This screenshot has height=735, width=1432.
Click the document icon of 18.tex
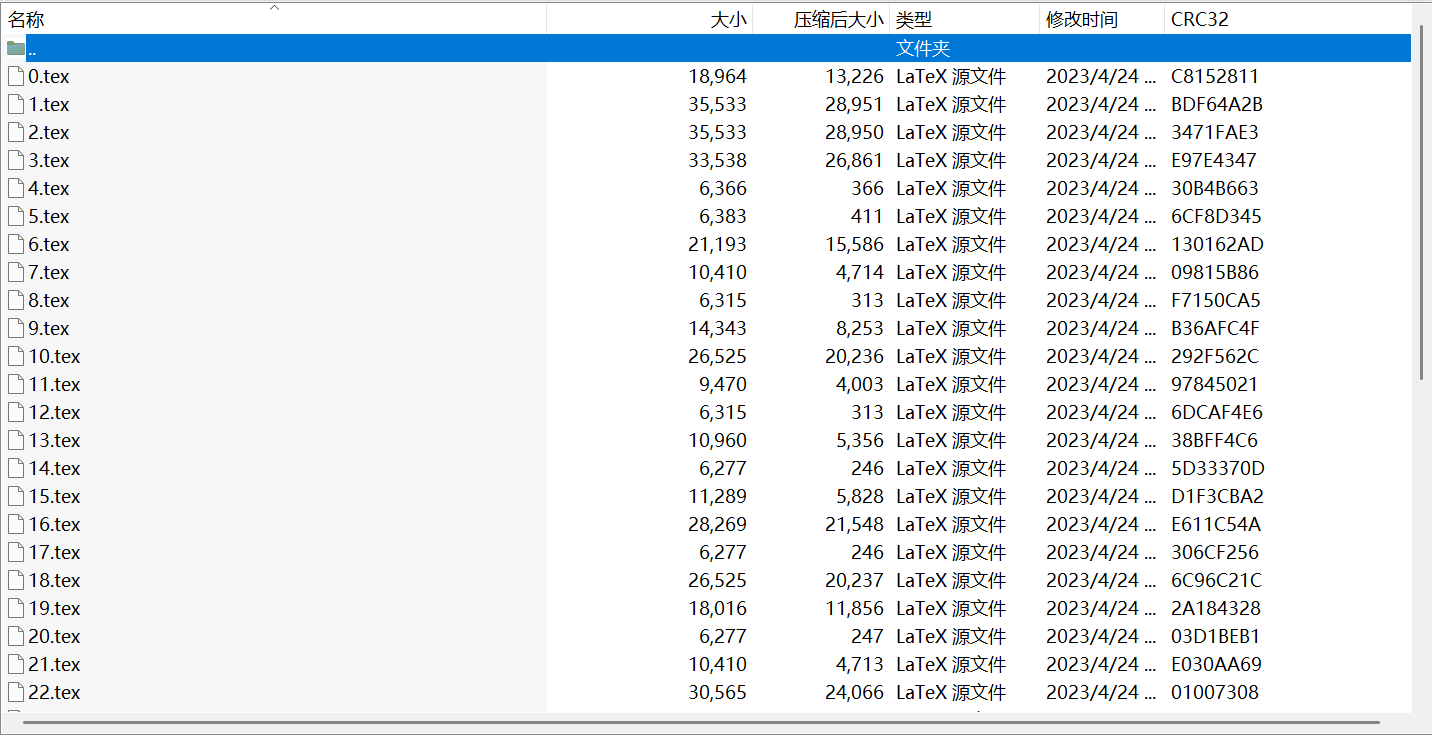click(x=16, y=580)
